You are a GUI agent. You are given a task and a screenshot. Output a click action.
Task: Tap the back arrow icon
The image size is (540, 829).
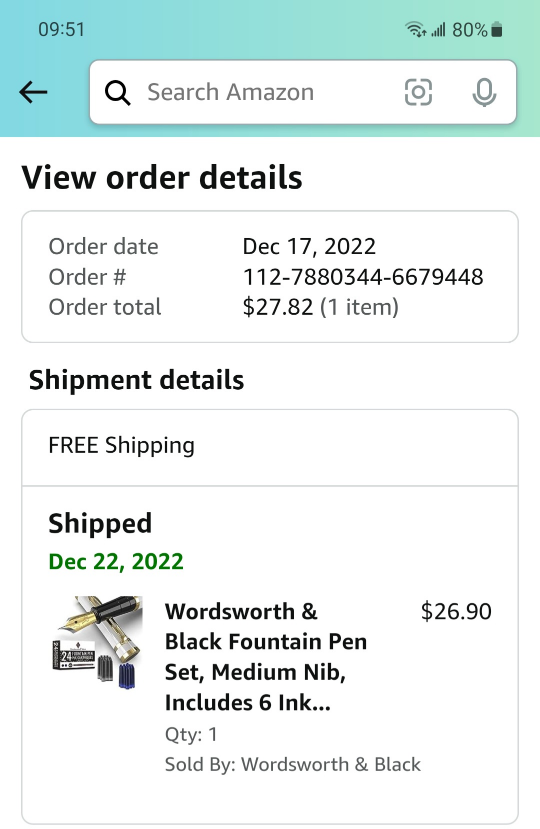click(x=33, y=92)
